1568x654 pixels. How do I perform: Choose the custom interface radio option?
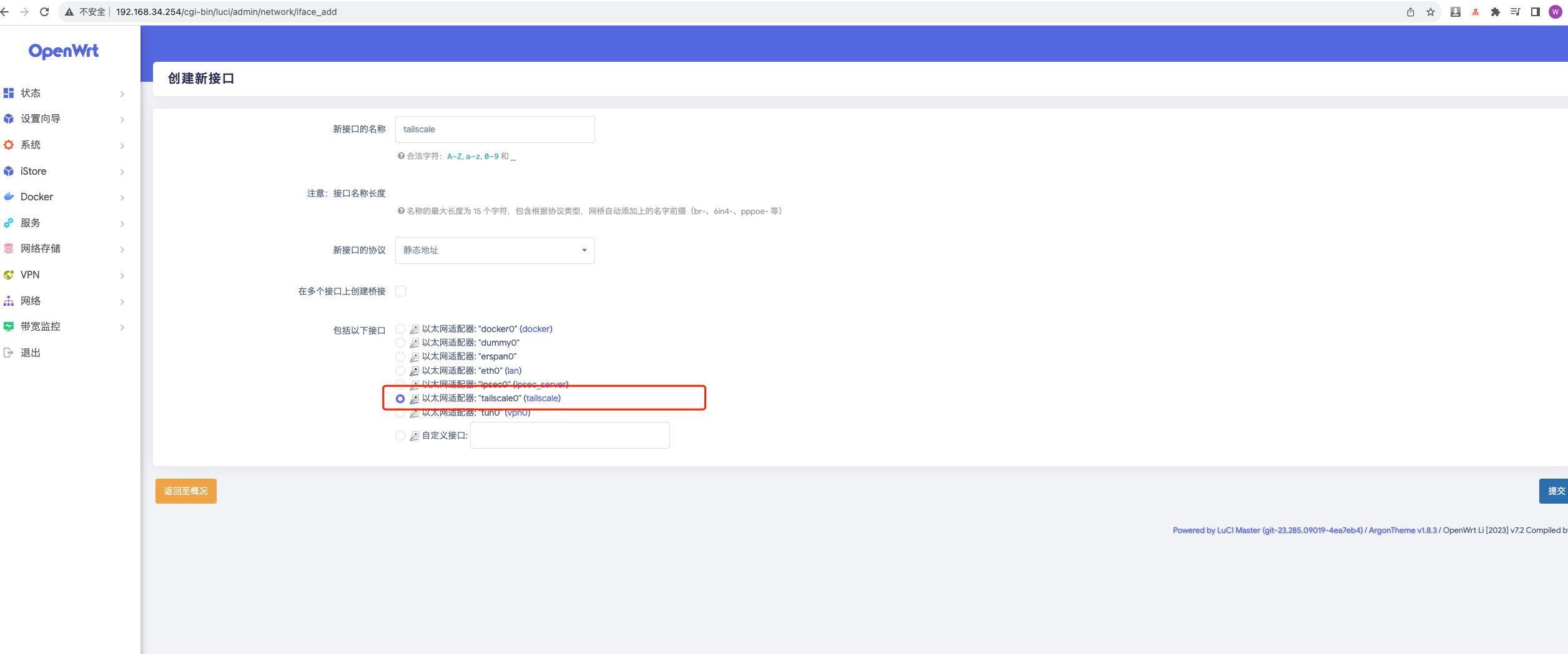(400, 436)
